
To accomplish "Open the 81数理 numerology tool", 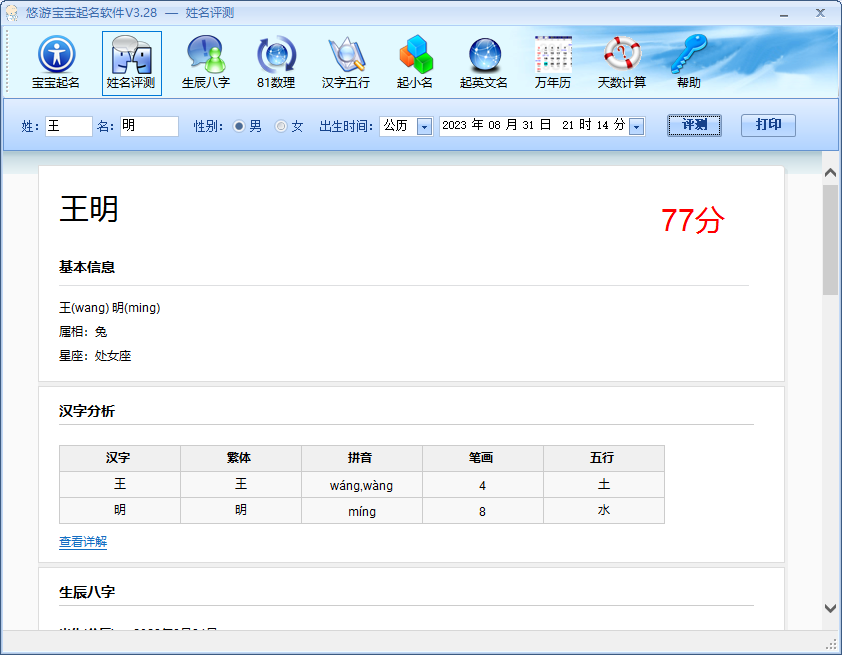I will tap(276, 62).
